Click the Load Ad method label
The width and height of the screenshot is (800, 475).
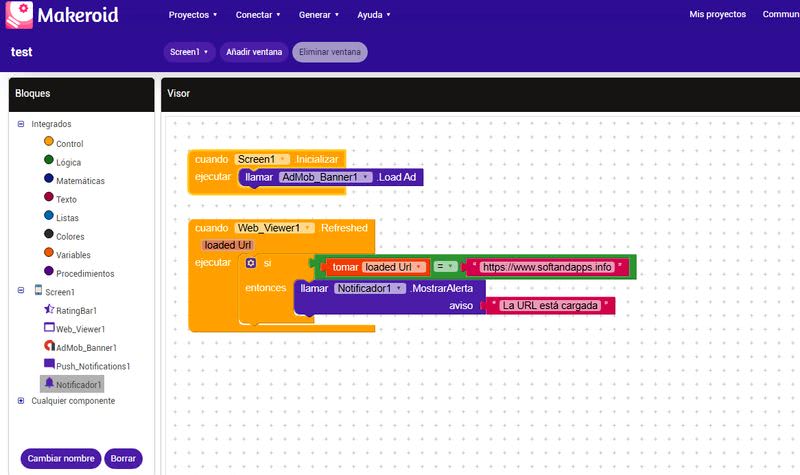point(397,177)
